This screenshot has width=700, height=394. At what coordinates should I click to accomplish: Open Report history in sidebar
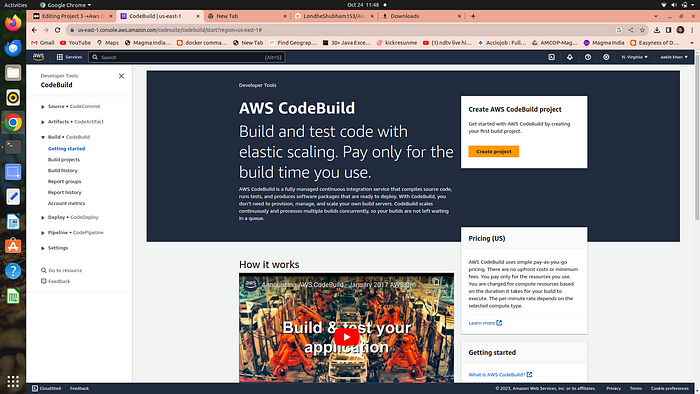65,192
